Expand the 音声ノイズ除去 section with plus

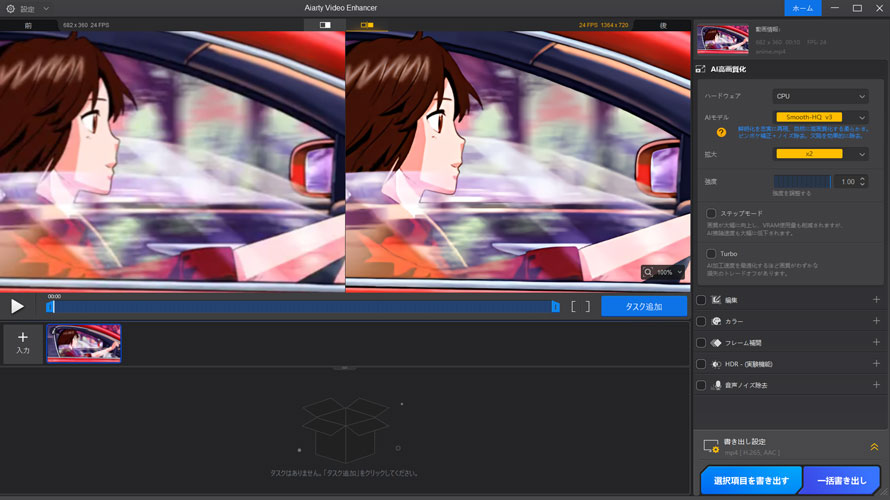tap(876, 385)
